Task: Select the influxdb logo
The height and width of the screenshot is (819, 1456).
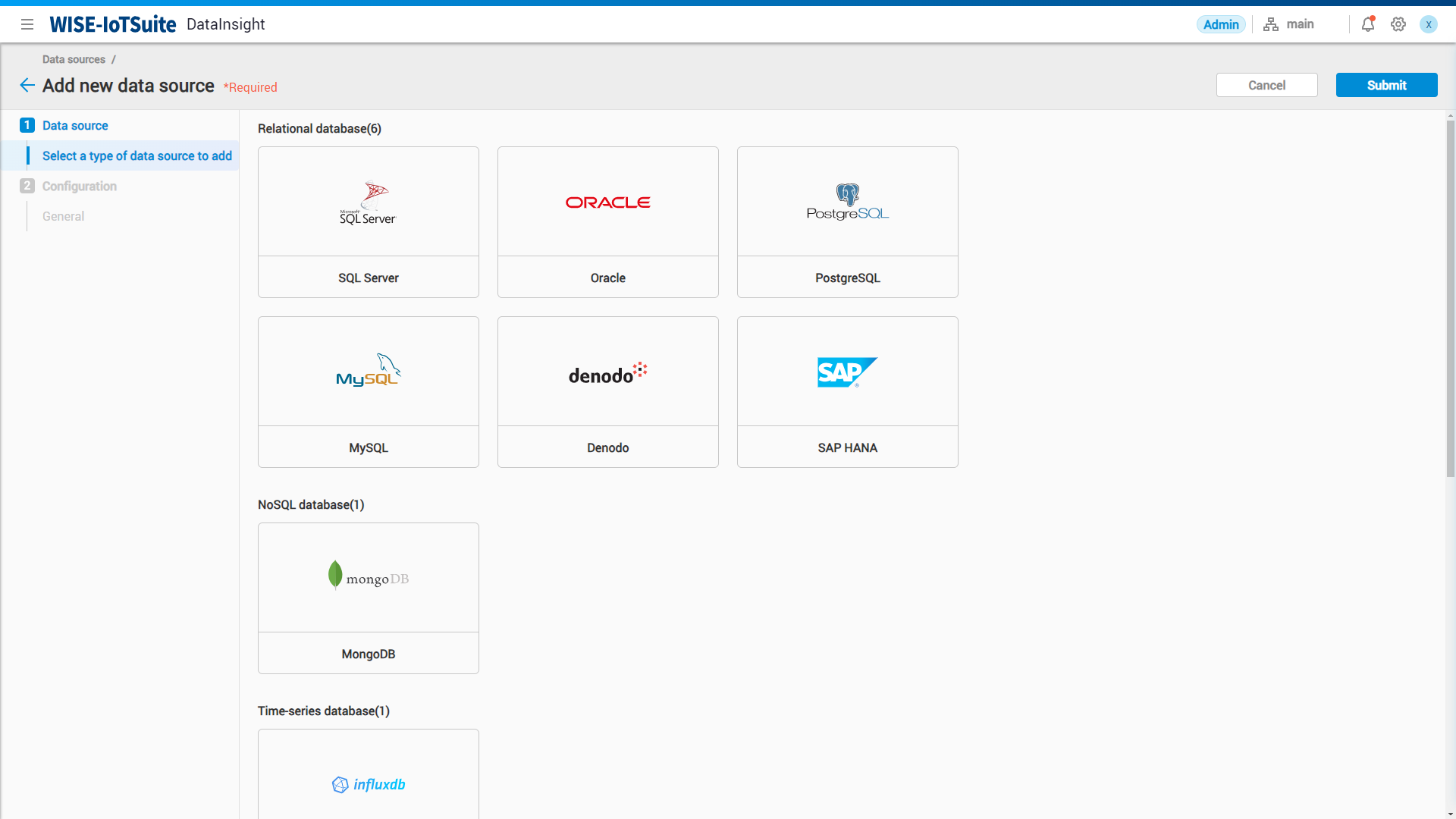Action: (x=369, y=784)
